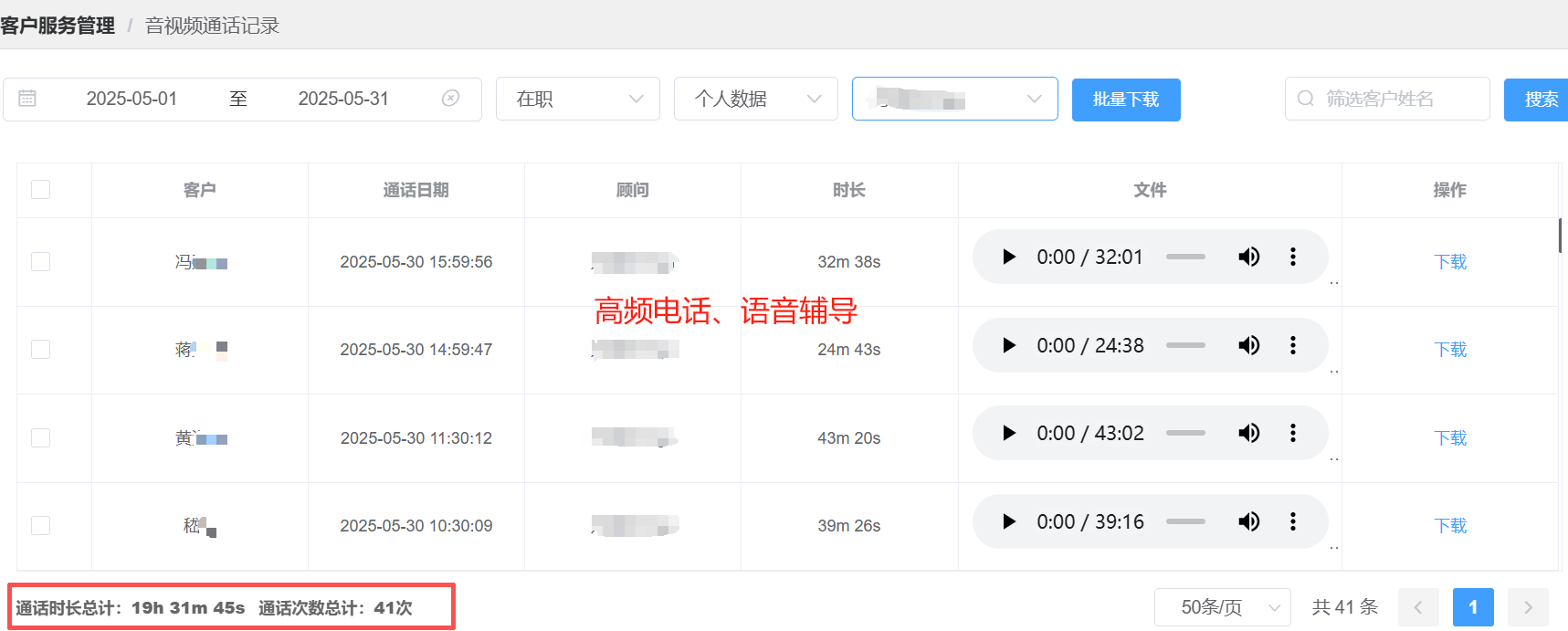Play the 32:01 audio recording
The image size is (1568, 631).
coord(1008,258)
